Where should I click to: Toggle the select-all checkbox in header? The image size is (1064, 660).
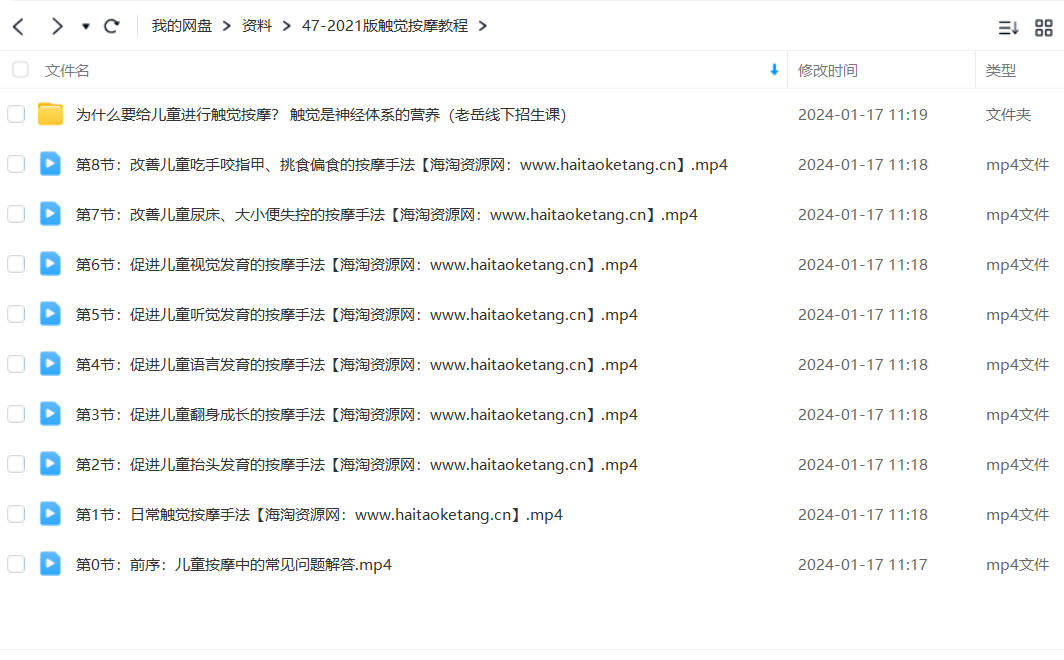pyautogui.click(x=20, y=69)
